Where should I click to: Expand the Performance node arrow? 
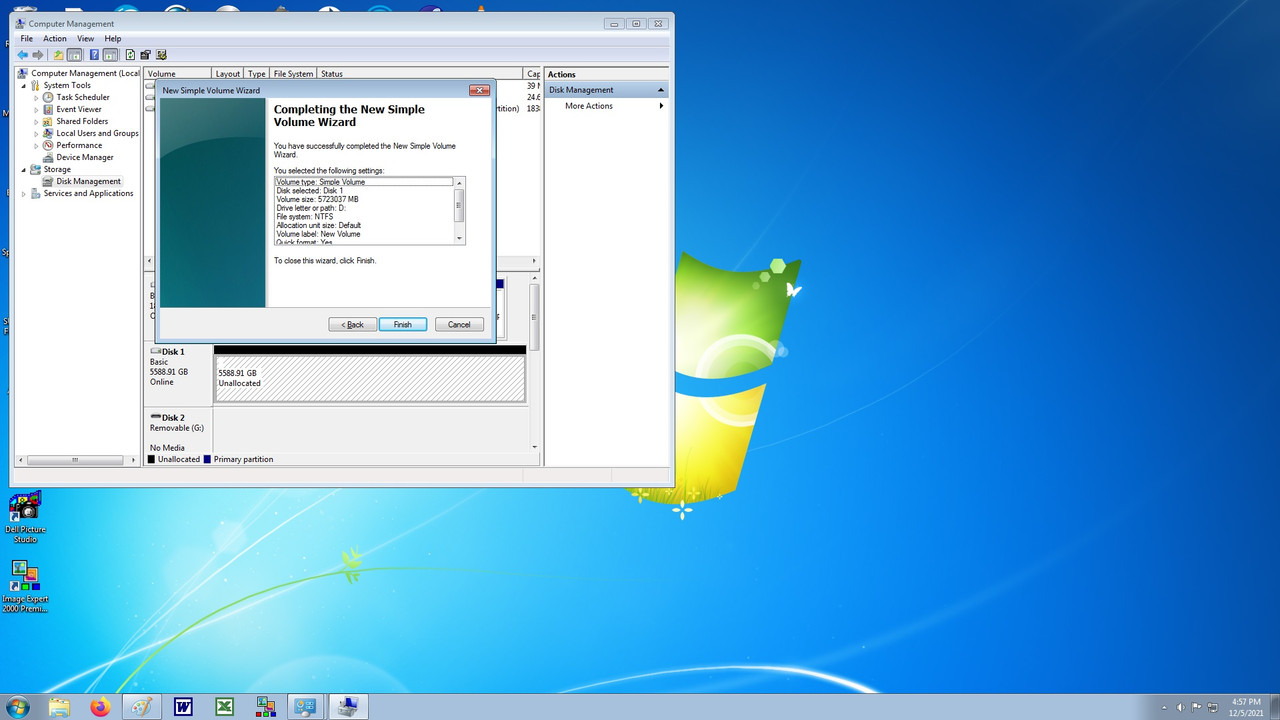tap(37, 145)
